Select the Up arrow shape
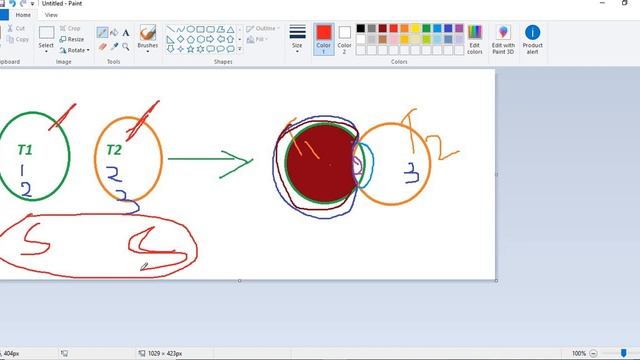The image size is (640, 360). coord(230,39)
